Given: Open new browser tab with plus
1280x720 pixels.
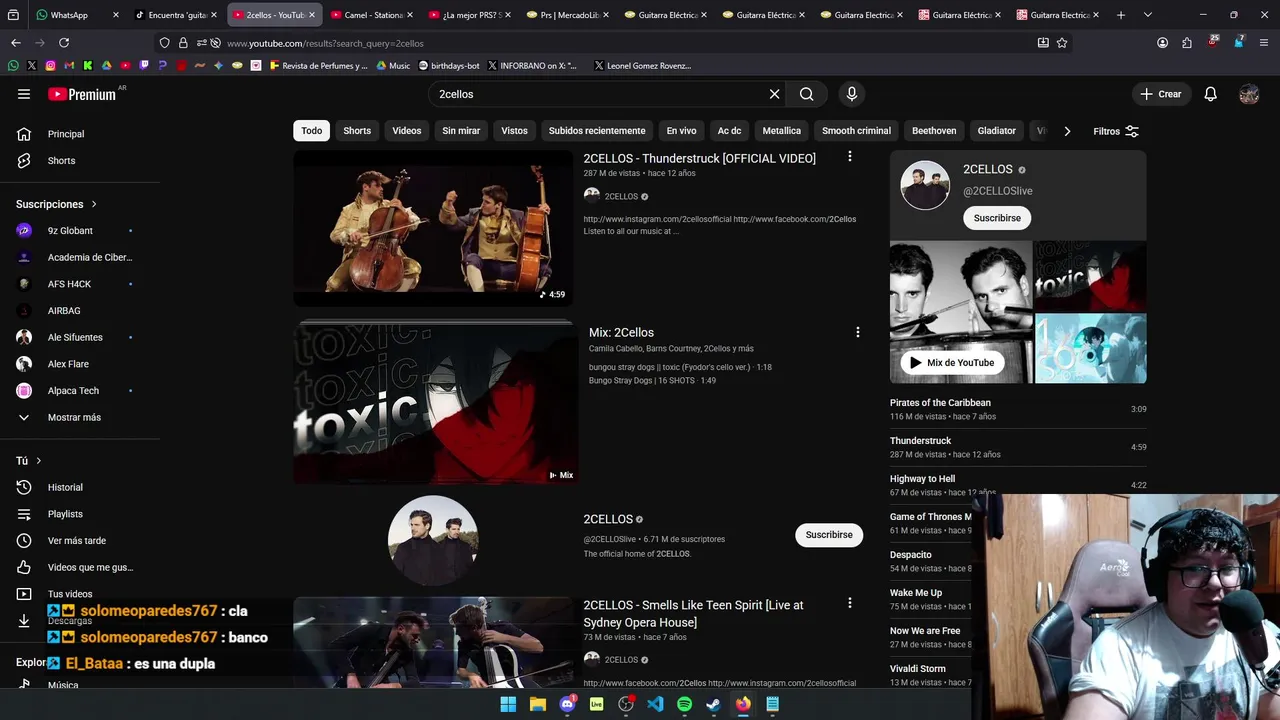Looking at the screenshot, I should 1120,15.
